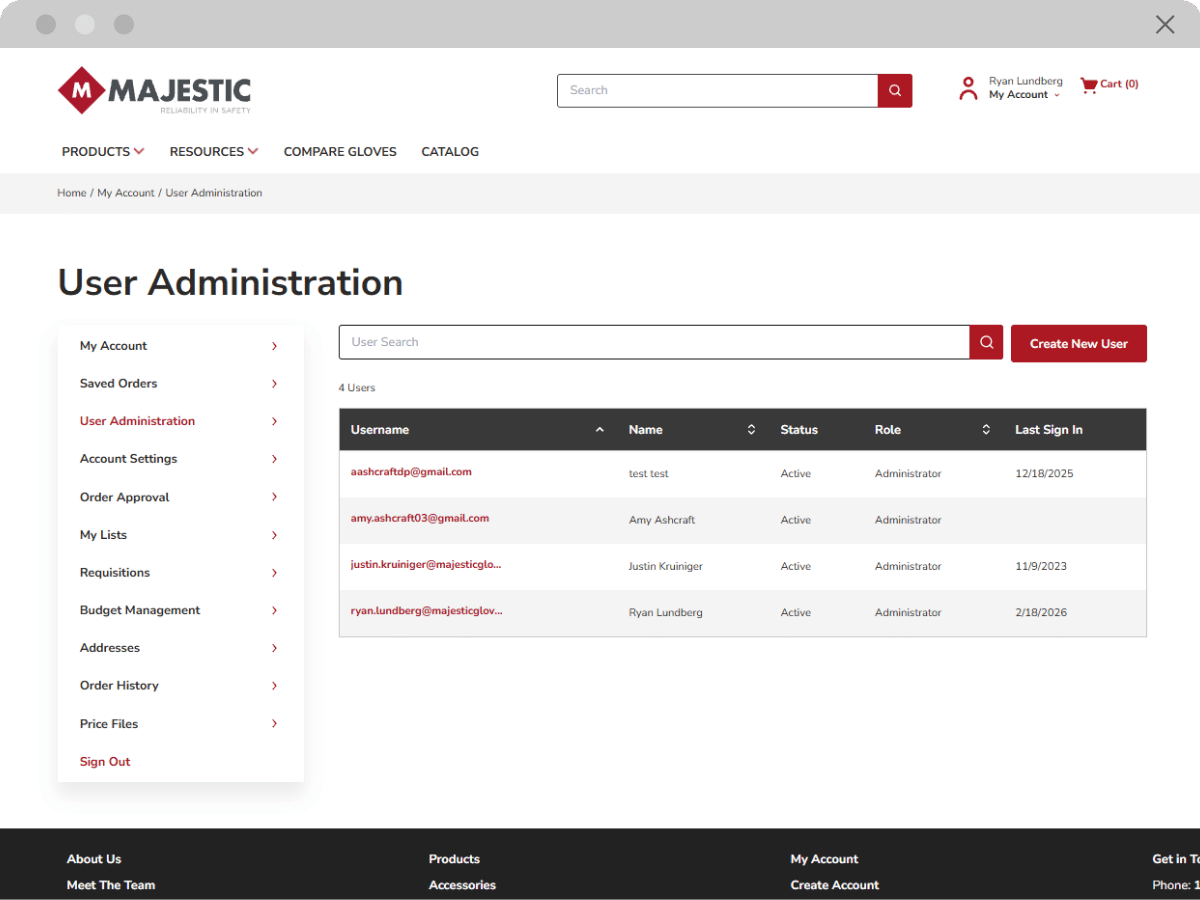Sign Out from the sidebar
1200x900 pixels.
[104, 761]
